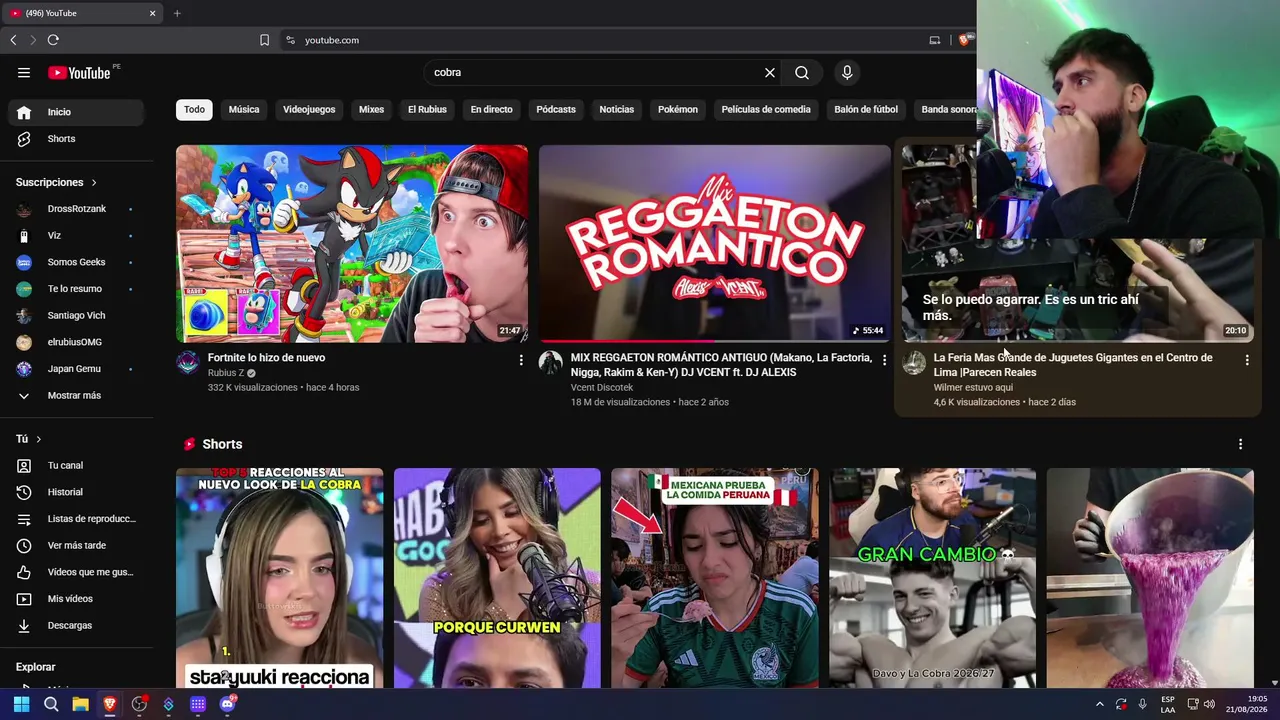Viewport: 1280px width, 720px height.
Task: Select the Todo filter chip
Action: [x=194, y=109]
